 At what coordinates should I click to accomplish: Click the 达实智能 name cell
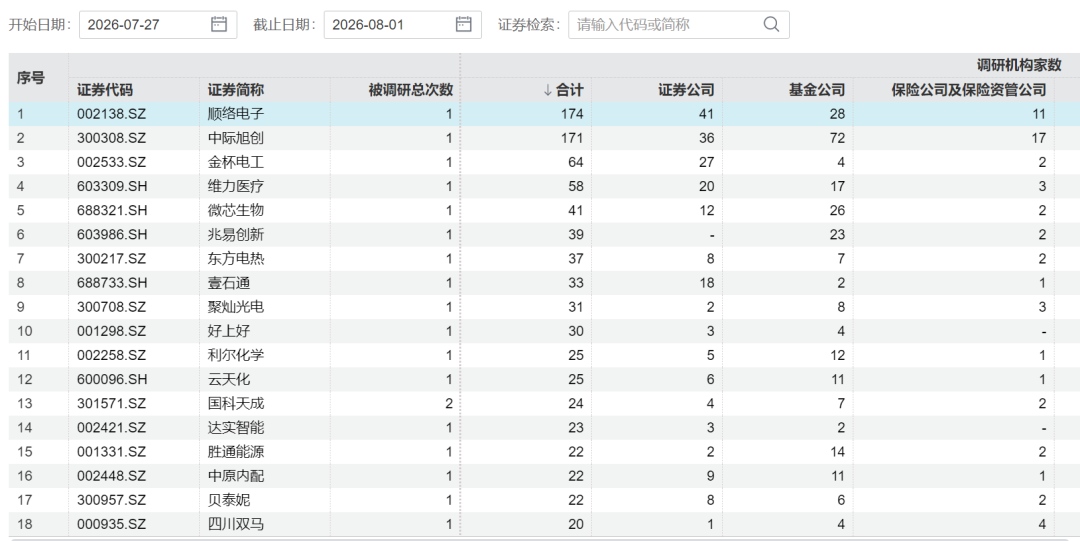click(236, 428)
